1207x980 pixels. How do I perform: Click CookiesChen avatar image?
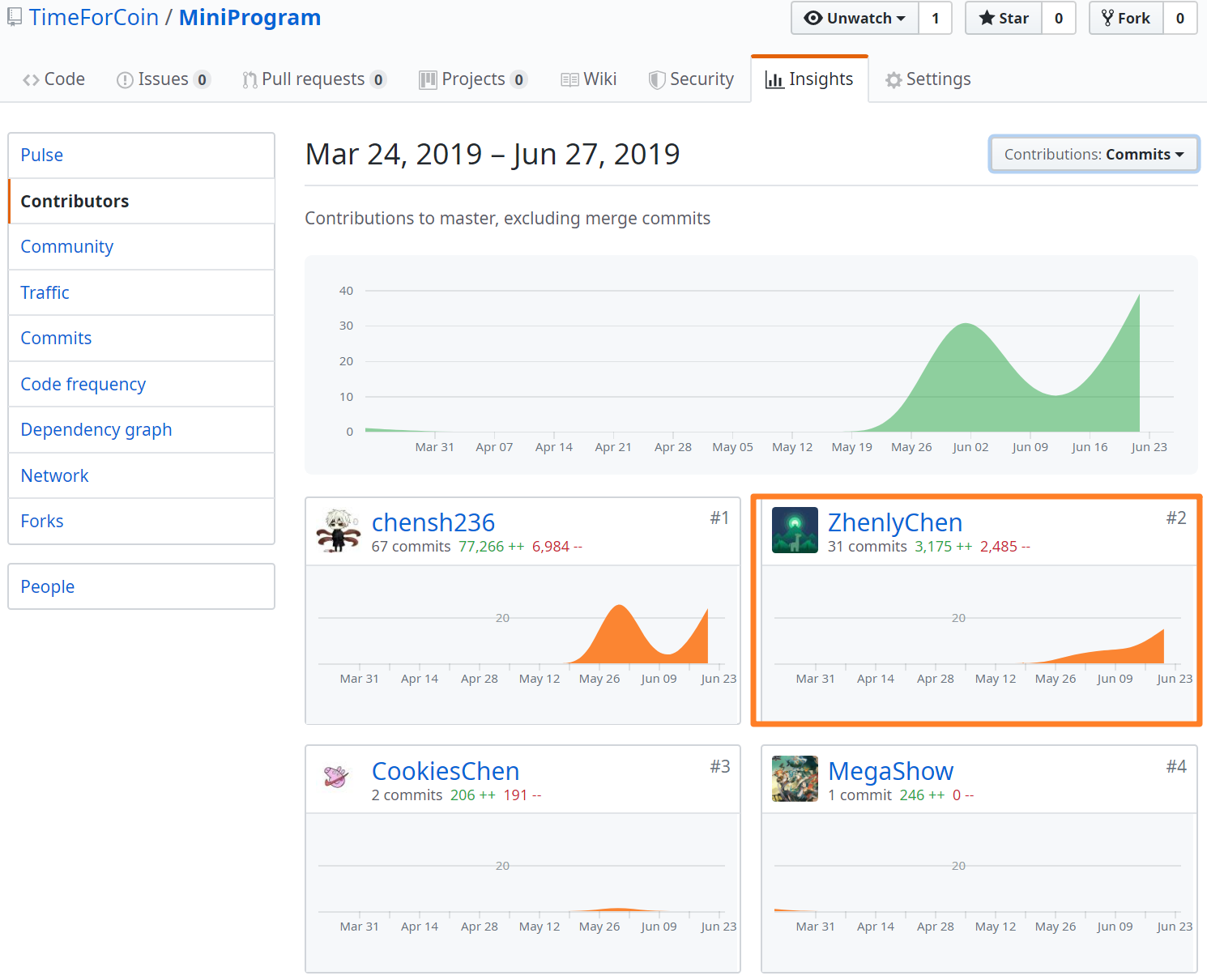tap(336, 777)
